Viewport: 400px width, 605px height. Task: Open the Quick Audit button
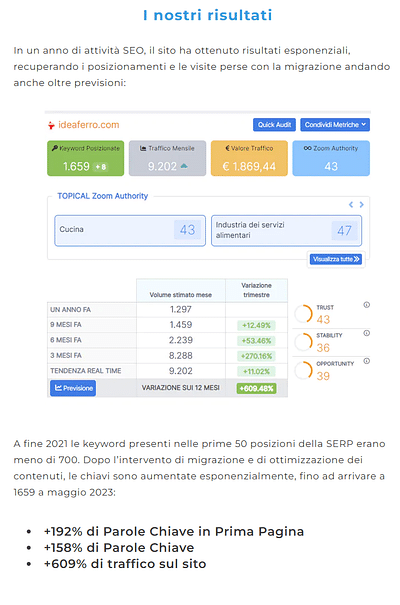[274, 125]
